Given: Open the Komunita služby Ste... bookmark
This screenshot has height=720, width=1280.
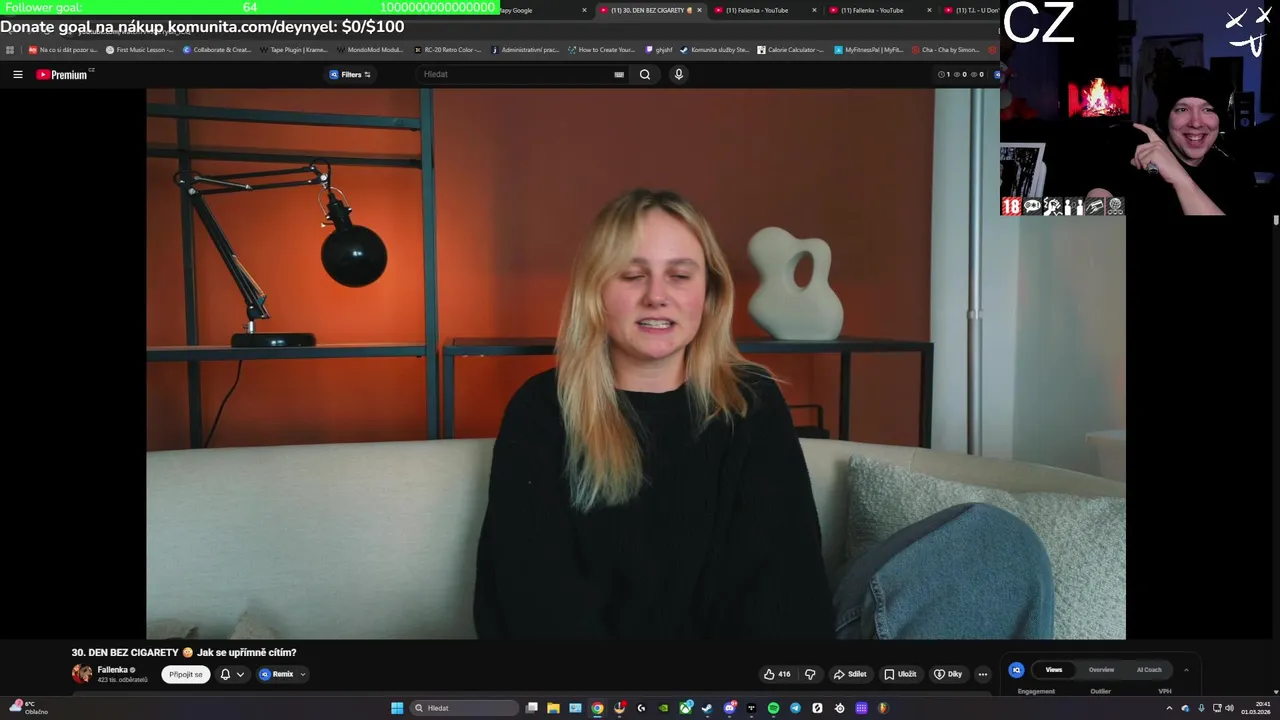Looking at the screenshot, I should 715,49.
